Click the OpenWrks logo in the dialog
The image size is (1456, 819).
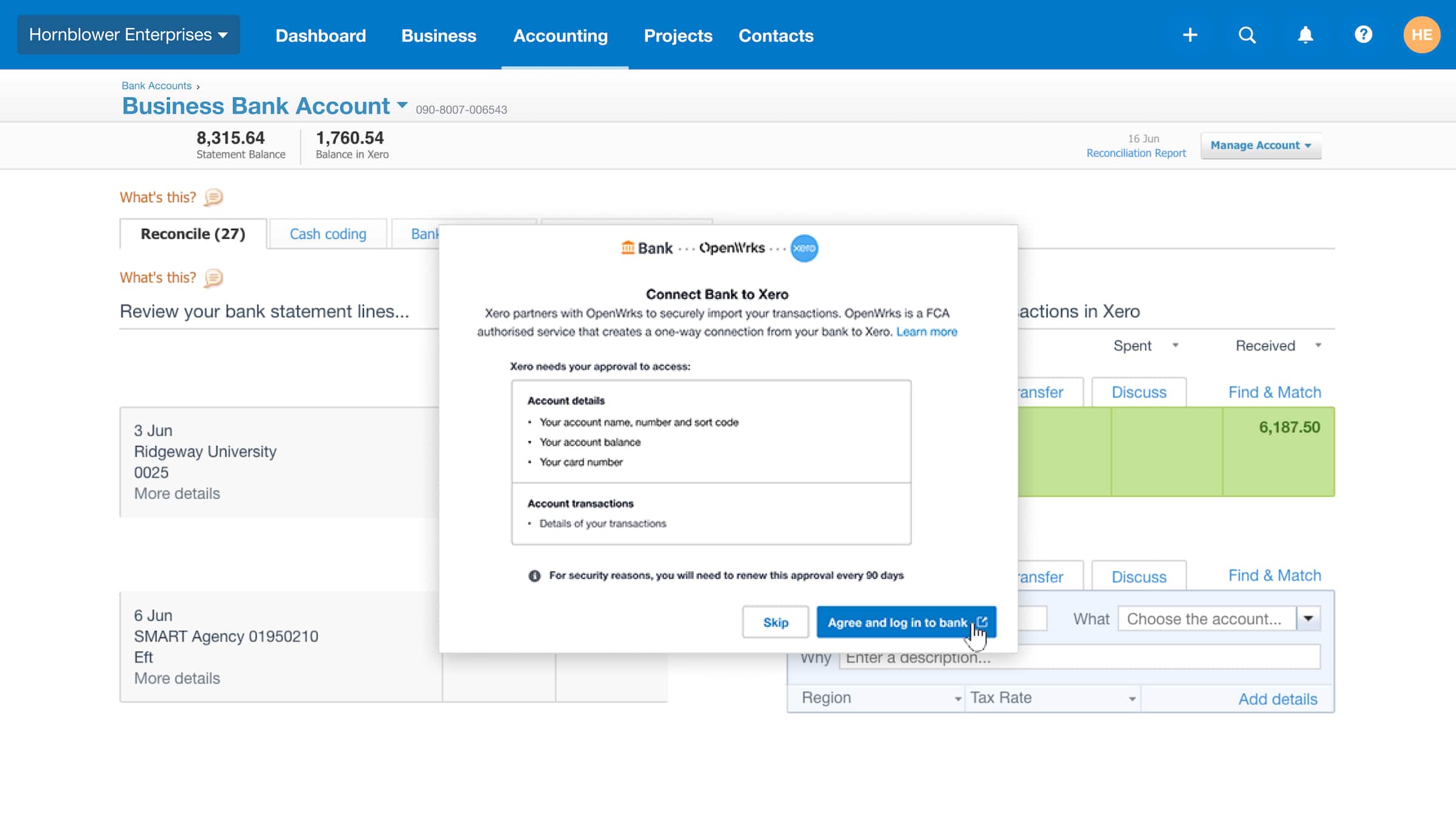coord(732,248)
